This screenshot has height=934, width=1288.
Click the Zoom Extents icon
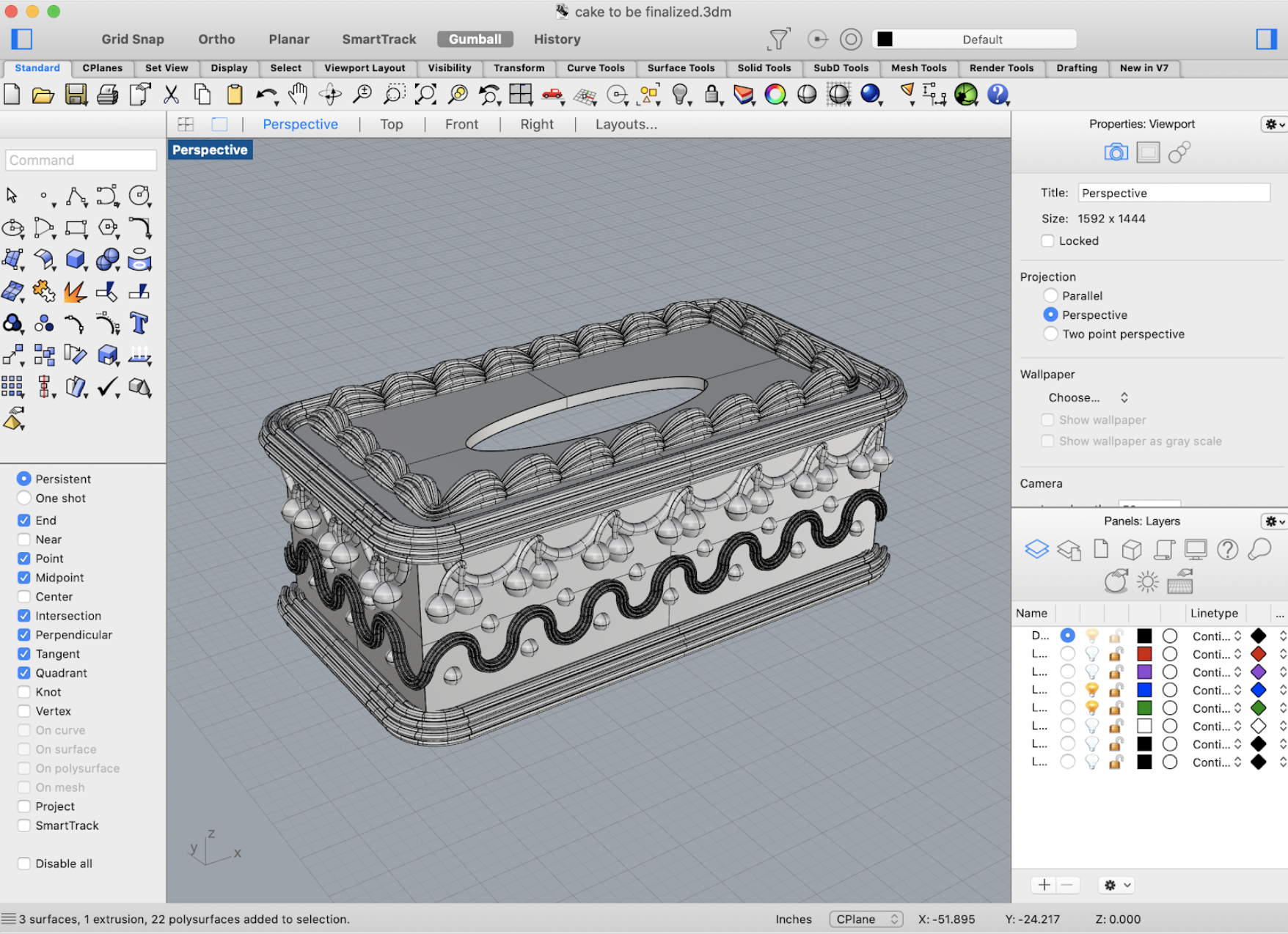click(x=425, y=95)
